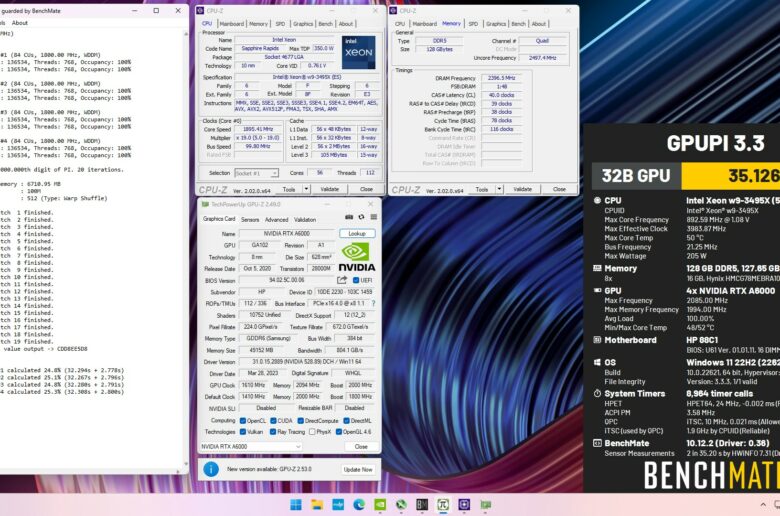
Task: Click Validate in the left CPU-Z window
Action: pyautogui.click(x=329, y=189)
